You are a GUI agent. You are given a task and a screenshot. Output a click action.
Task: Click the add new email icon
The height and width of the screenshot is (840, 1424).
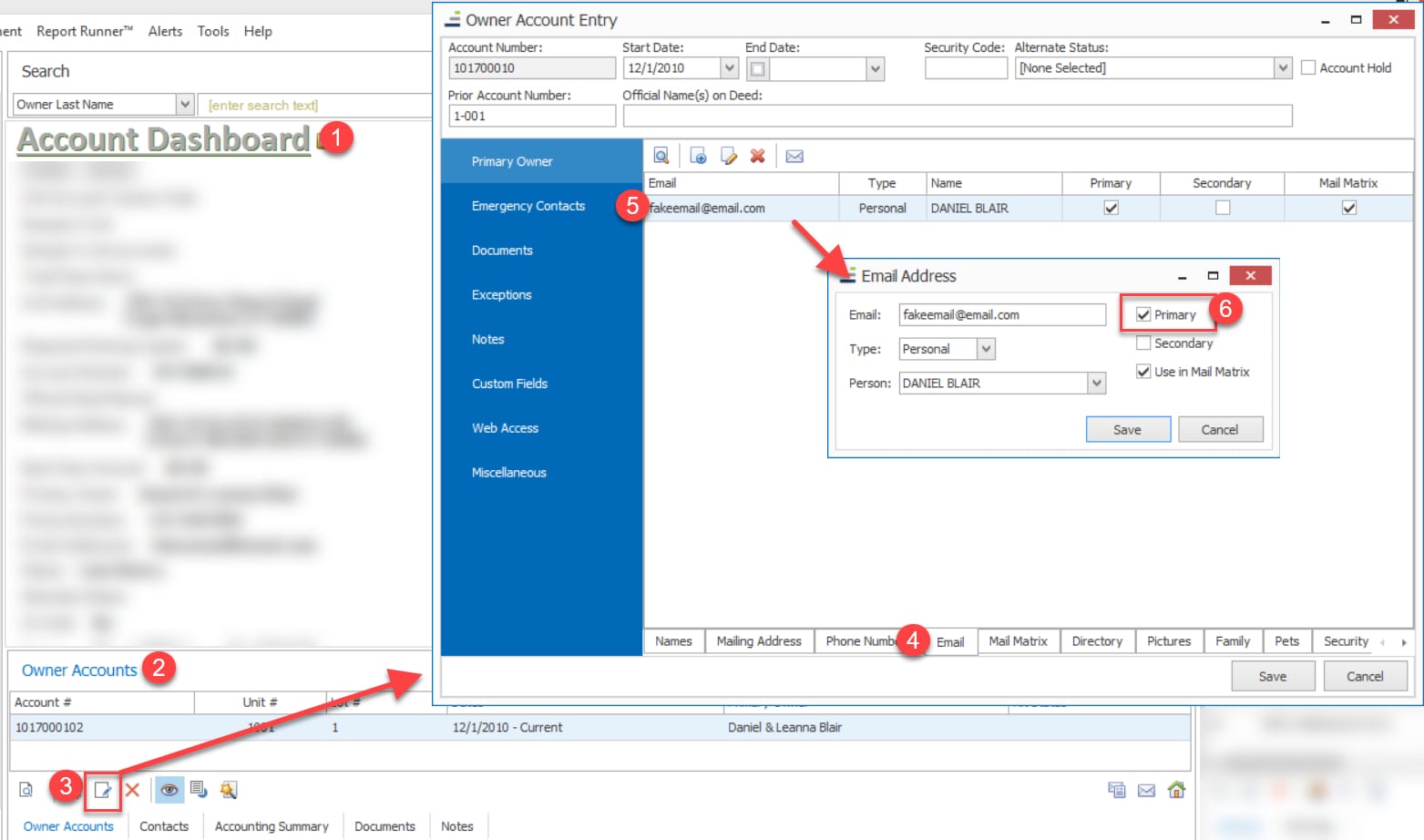698,156
